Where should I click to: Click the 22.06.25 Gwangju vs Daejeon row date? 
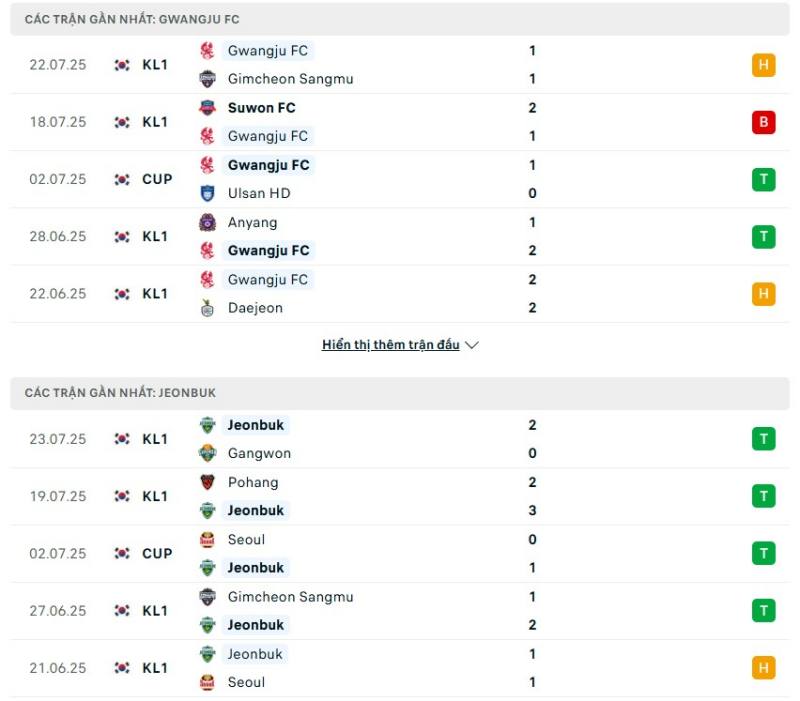(x=58, y=294)
